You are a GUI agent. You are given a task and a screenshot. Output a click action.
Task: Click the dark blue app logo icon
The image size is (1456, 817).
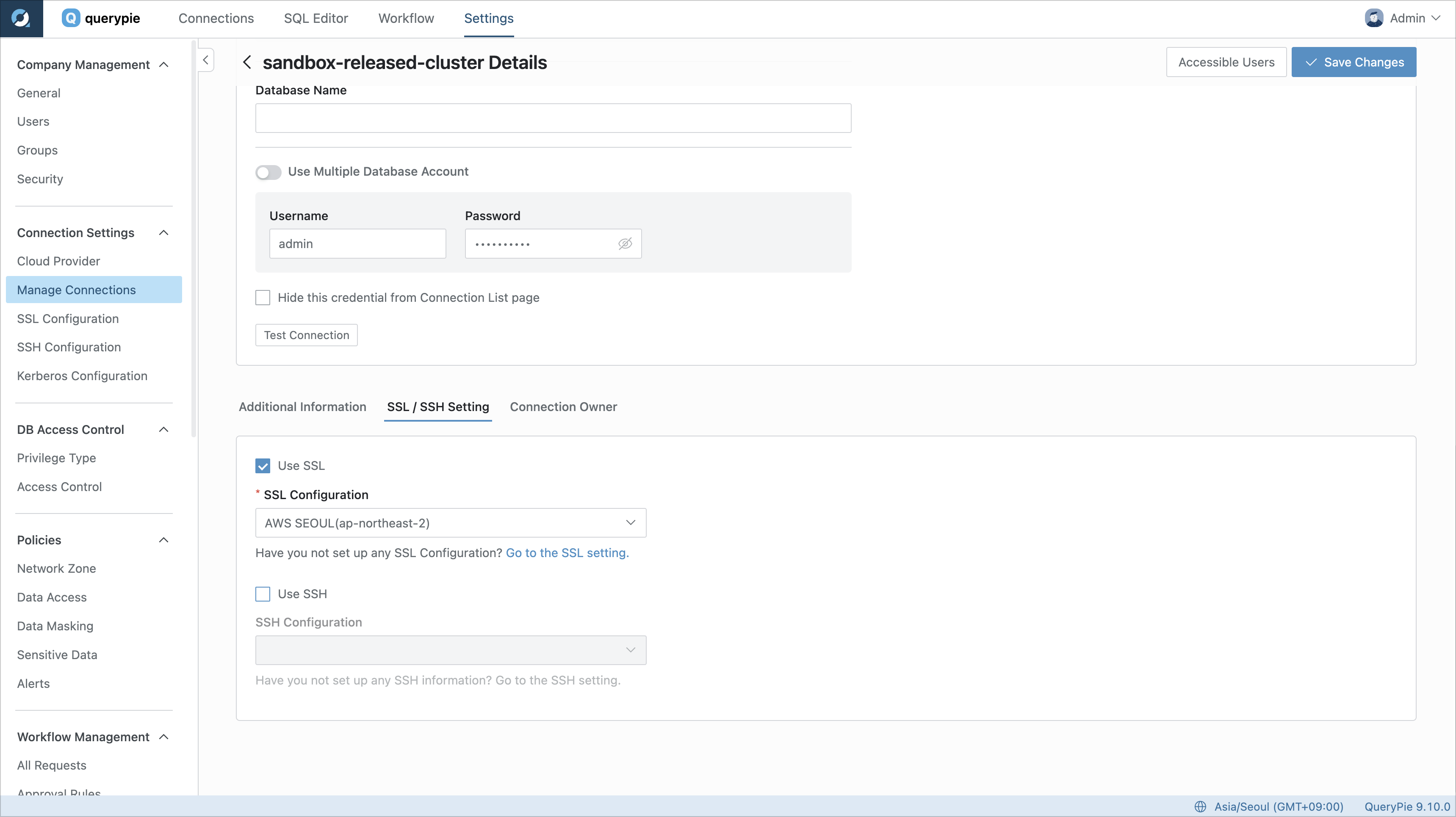coord(22,19)
